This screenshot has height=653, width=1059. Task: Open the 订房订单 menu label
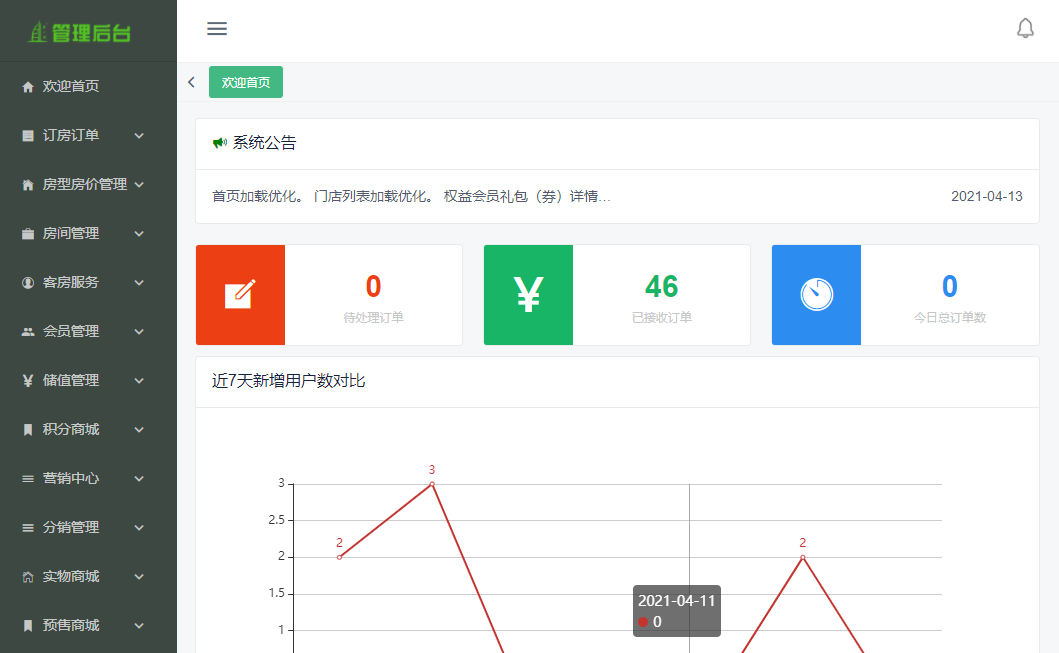[71, 136]
